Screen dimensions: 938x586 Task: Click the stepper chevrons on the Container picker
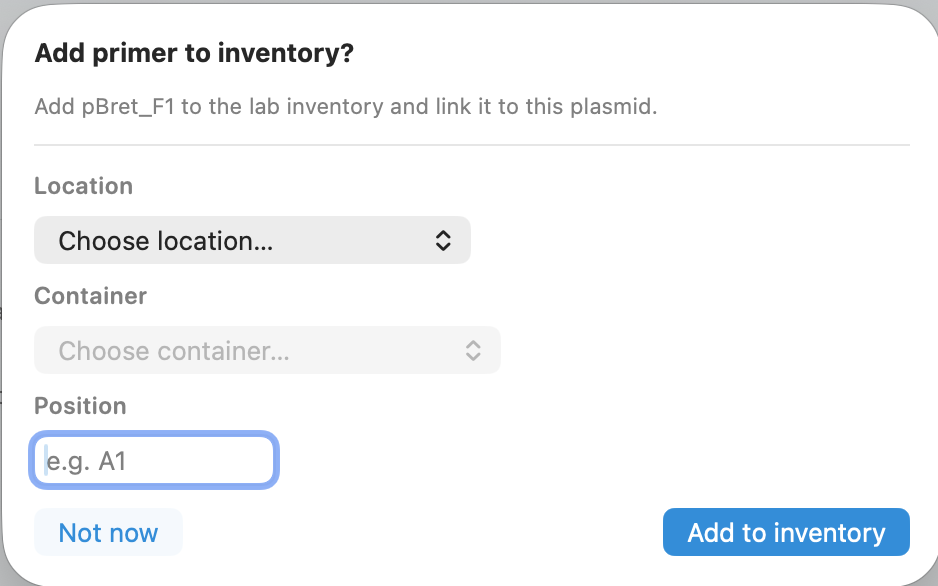(472, 350)
